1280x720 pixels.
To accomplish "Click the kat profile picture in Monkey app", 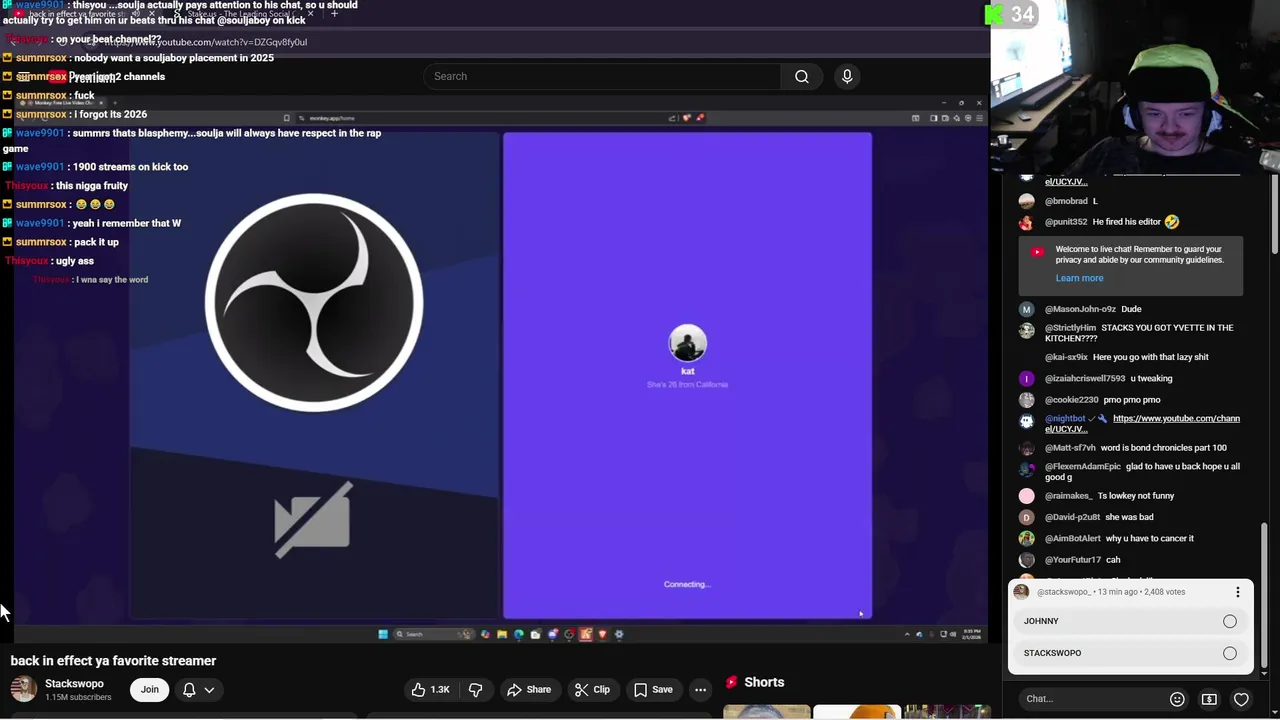I will point(687,344).
